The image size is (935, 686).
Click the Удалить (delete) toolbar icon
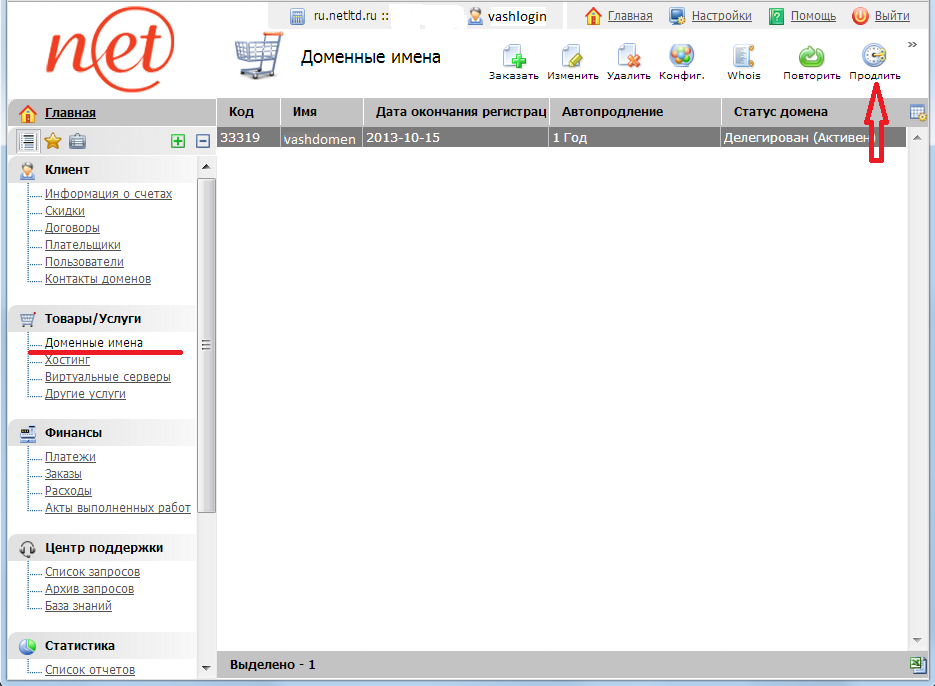pos(628,57)
